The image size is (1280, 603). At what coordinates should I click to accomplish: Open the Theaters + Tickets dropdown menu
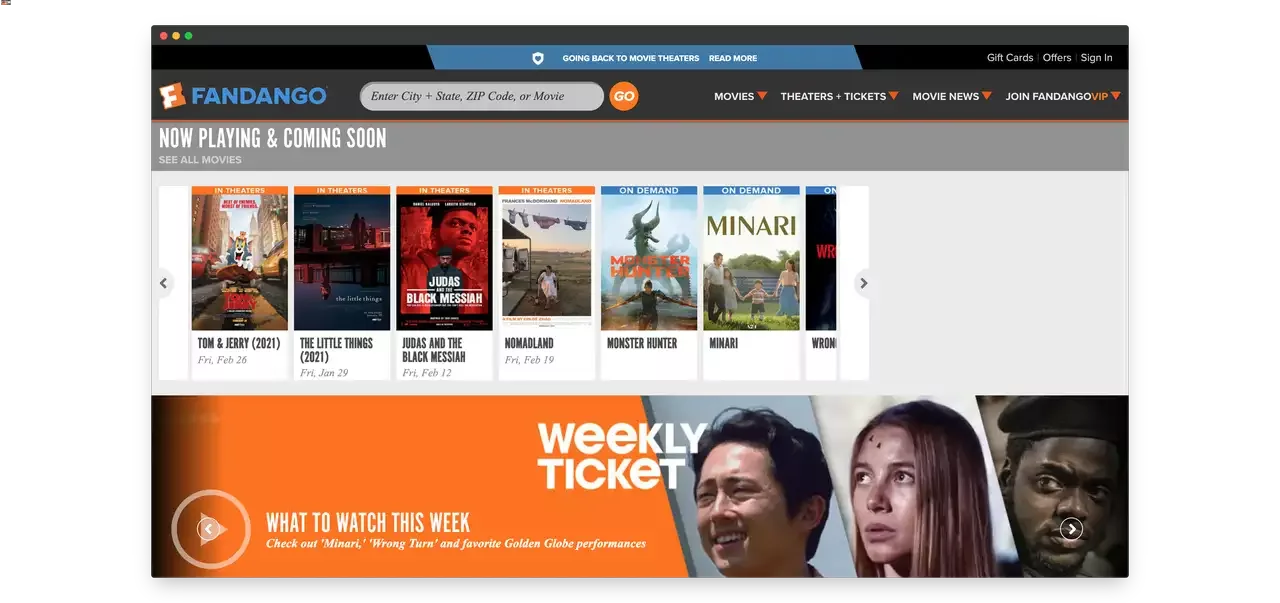point(839,96)
